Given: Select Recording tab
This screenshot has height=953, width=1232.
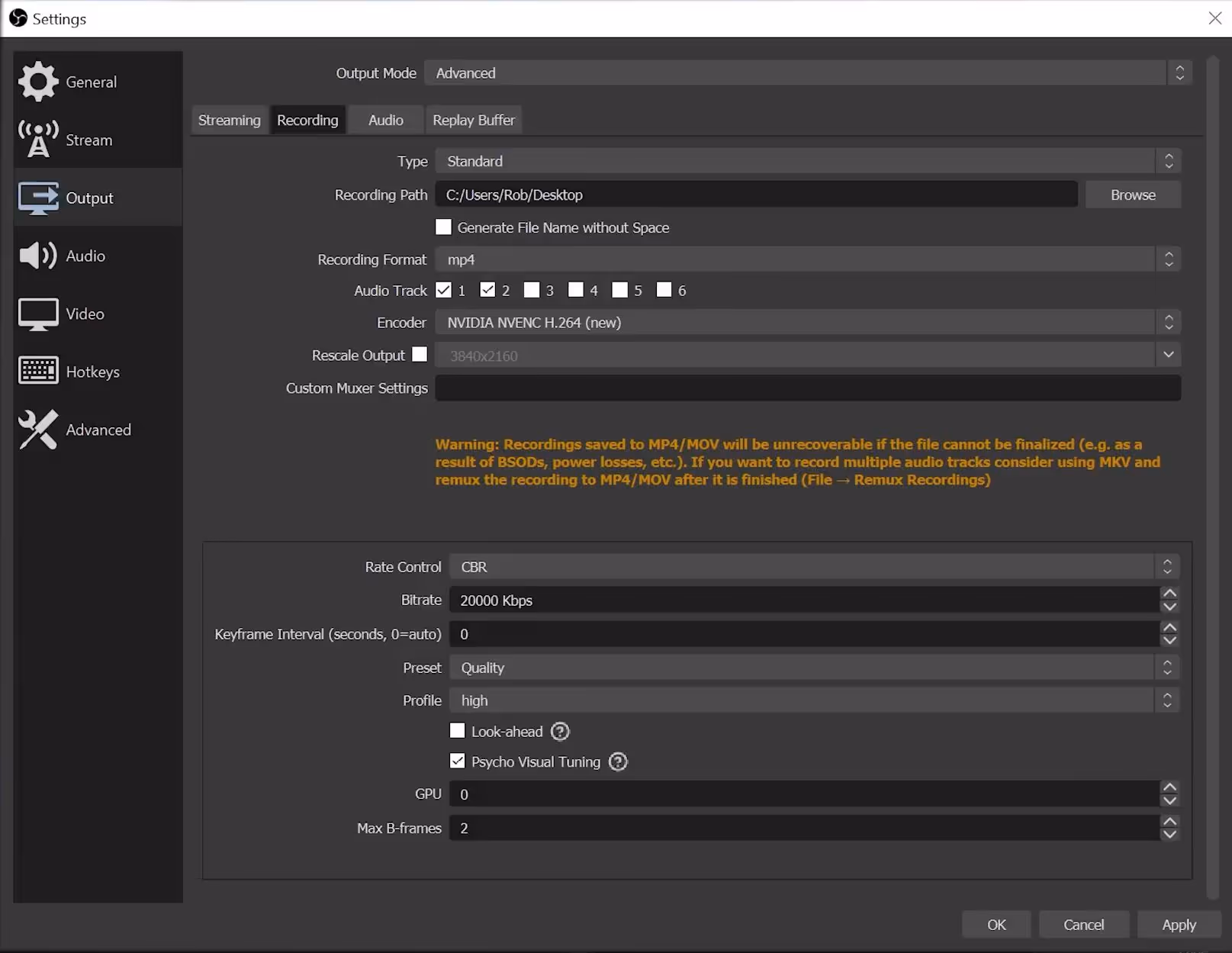Looking at the screenshot, I should tap(307, 120).
